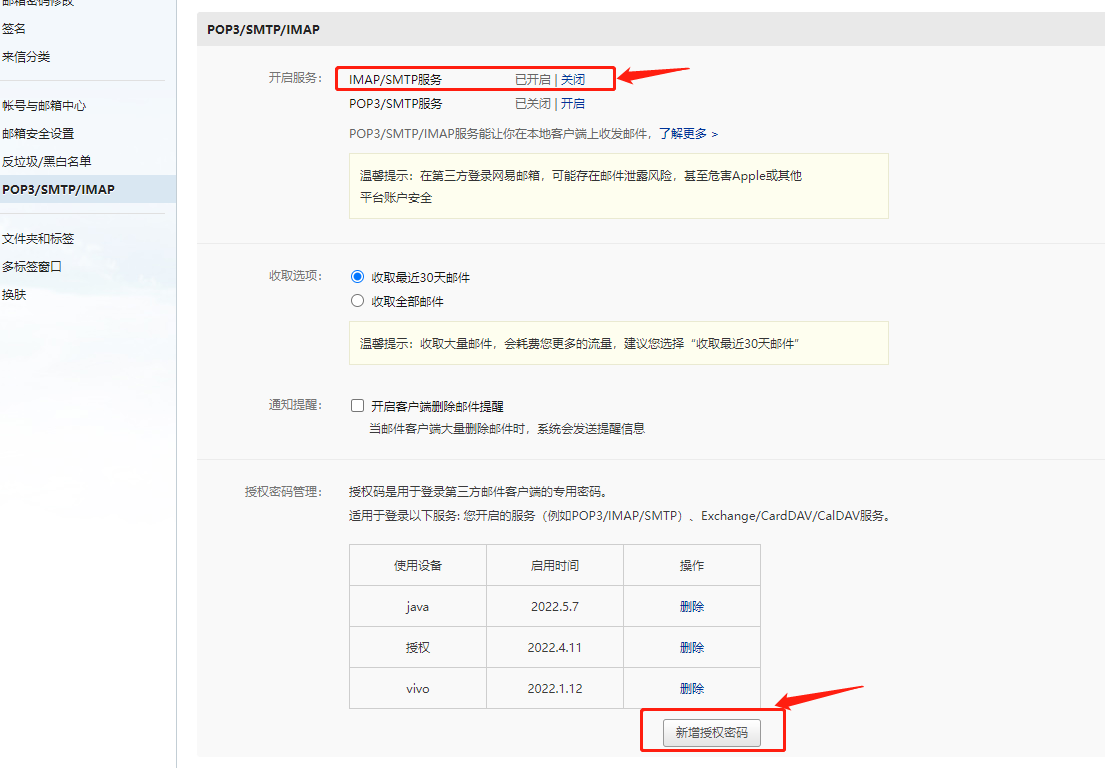Open 换肤 in sidebar
The image size is (1105, 768).
tap(14, 295)
